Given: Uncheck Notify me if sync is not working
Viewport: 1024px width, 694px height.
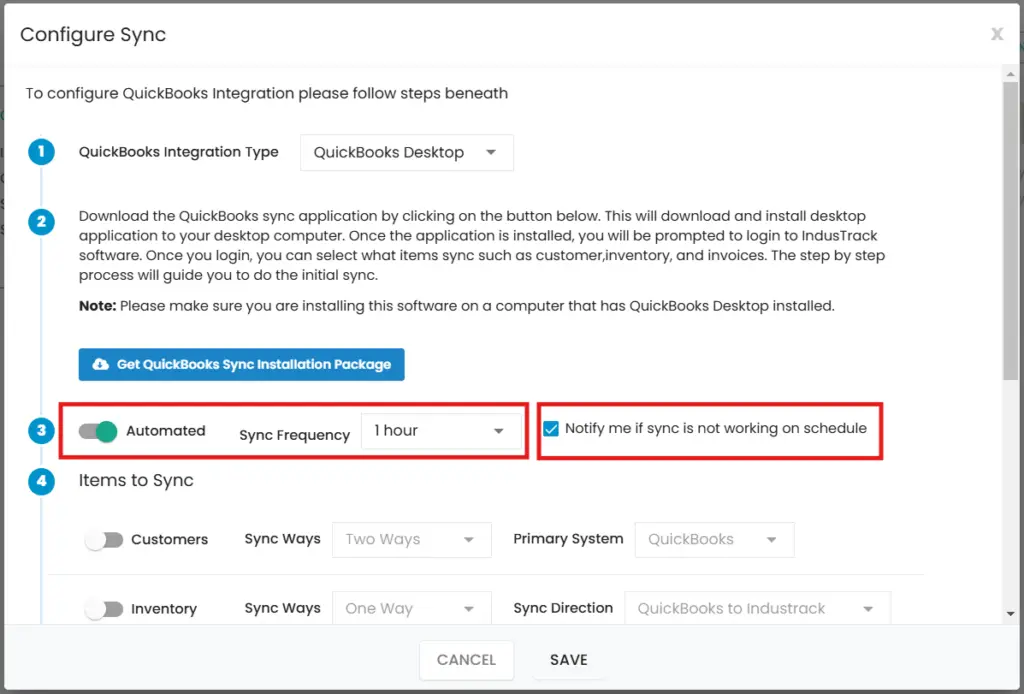Looking at the screenshot, I should pyautogui.click(x=551, y=429).
